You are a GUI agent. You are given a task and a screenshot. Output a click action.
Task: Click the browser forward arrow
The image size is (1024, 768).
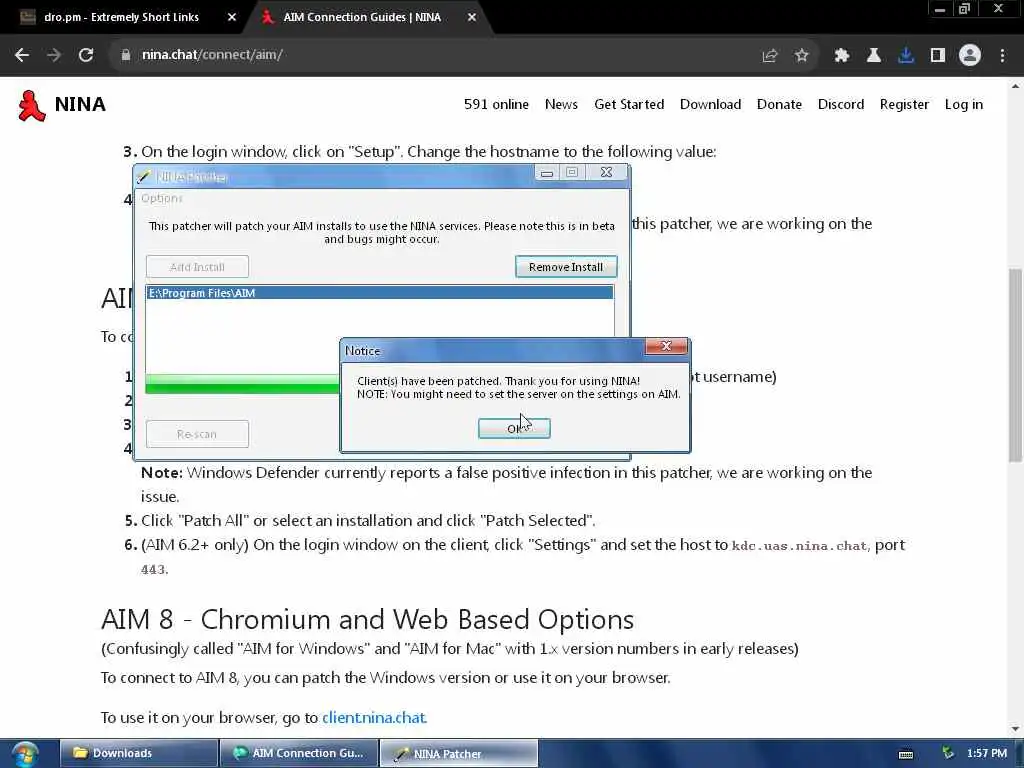pos(54,55)
